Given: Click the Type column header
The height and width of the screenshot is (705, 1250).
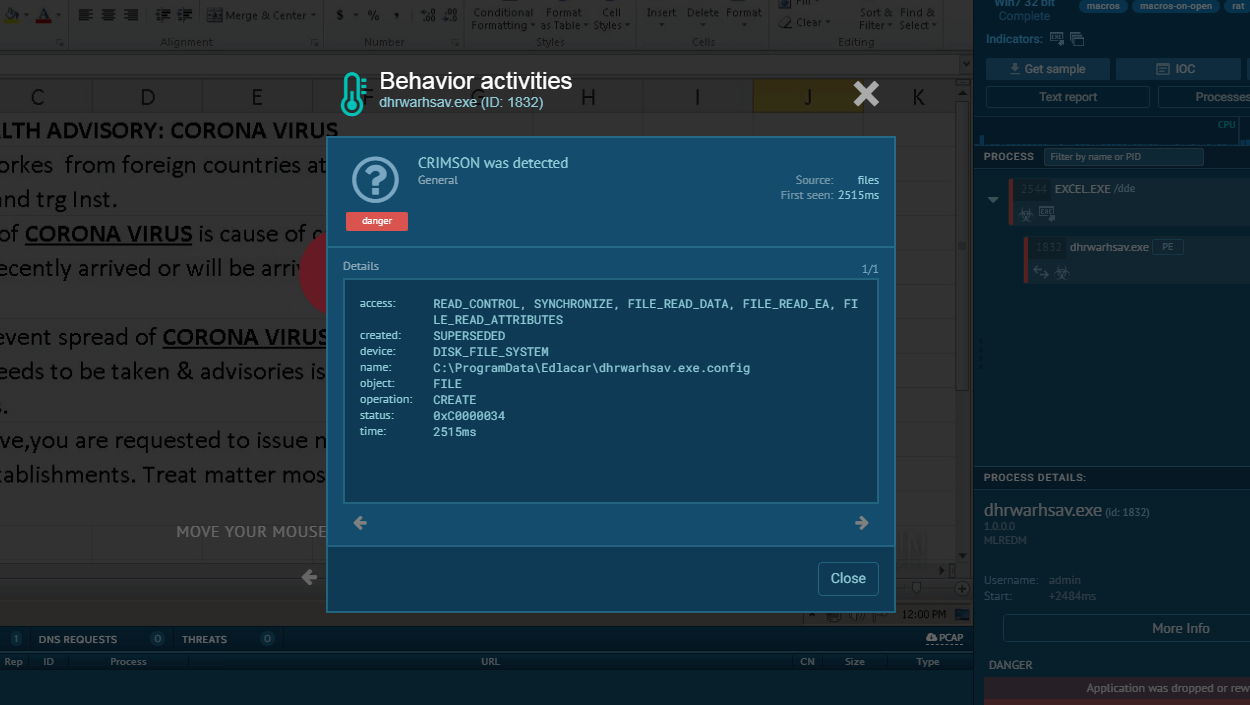Looking at the screenshot, I should pos(928,662).
